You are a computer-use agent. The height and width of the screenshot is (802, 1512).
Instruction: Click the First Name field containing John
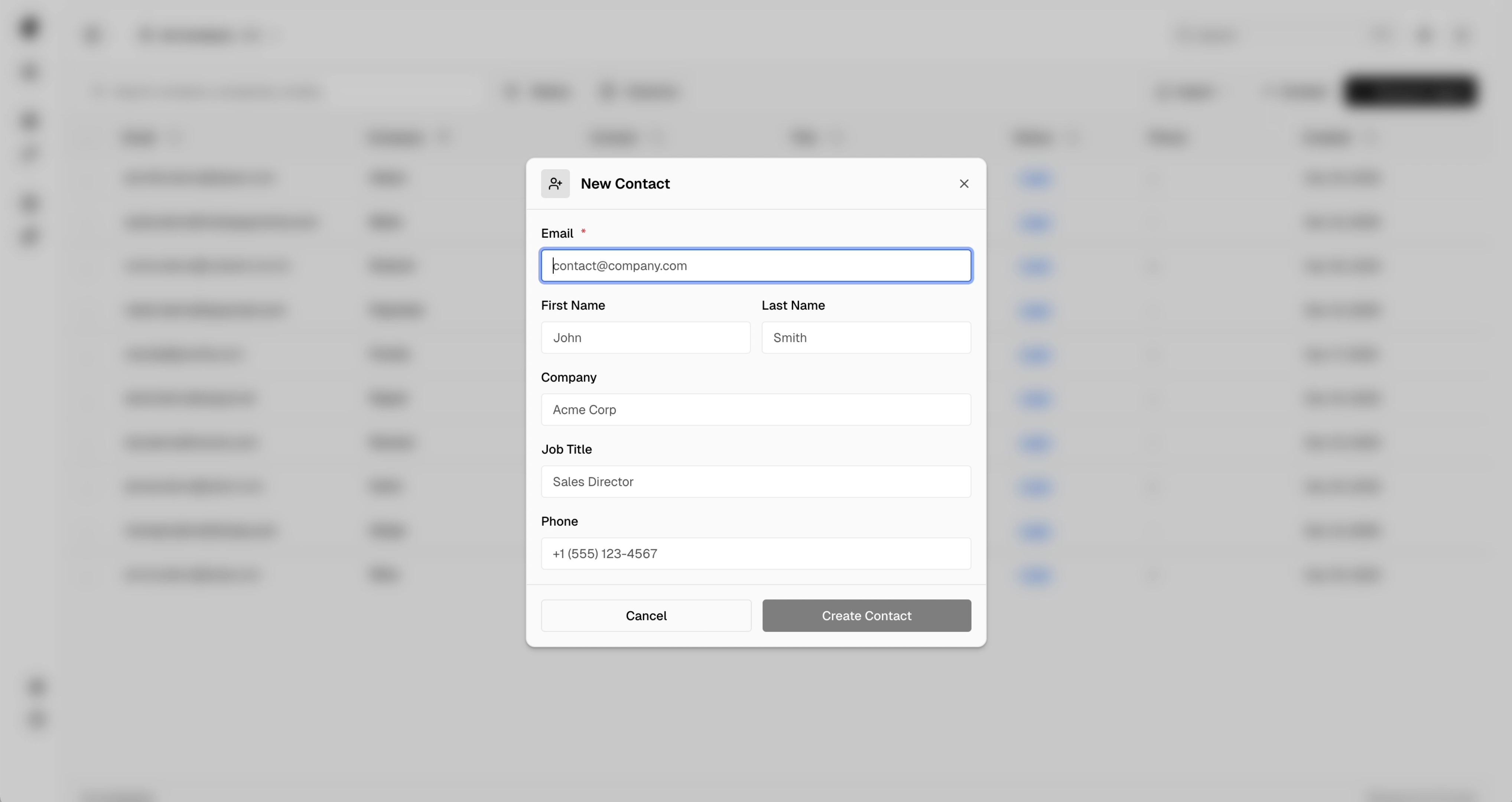pos(645,338)
